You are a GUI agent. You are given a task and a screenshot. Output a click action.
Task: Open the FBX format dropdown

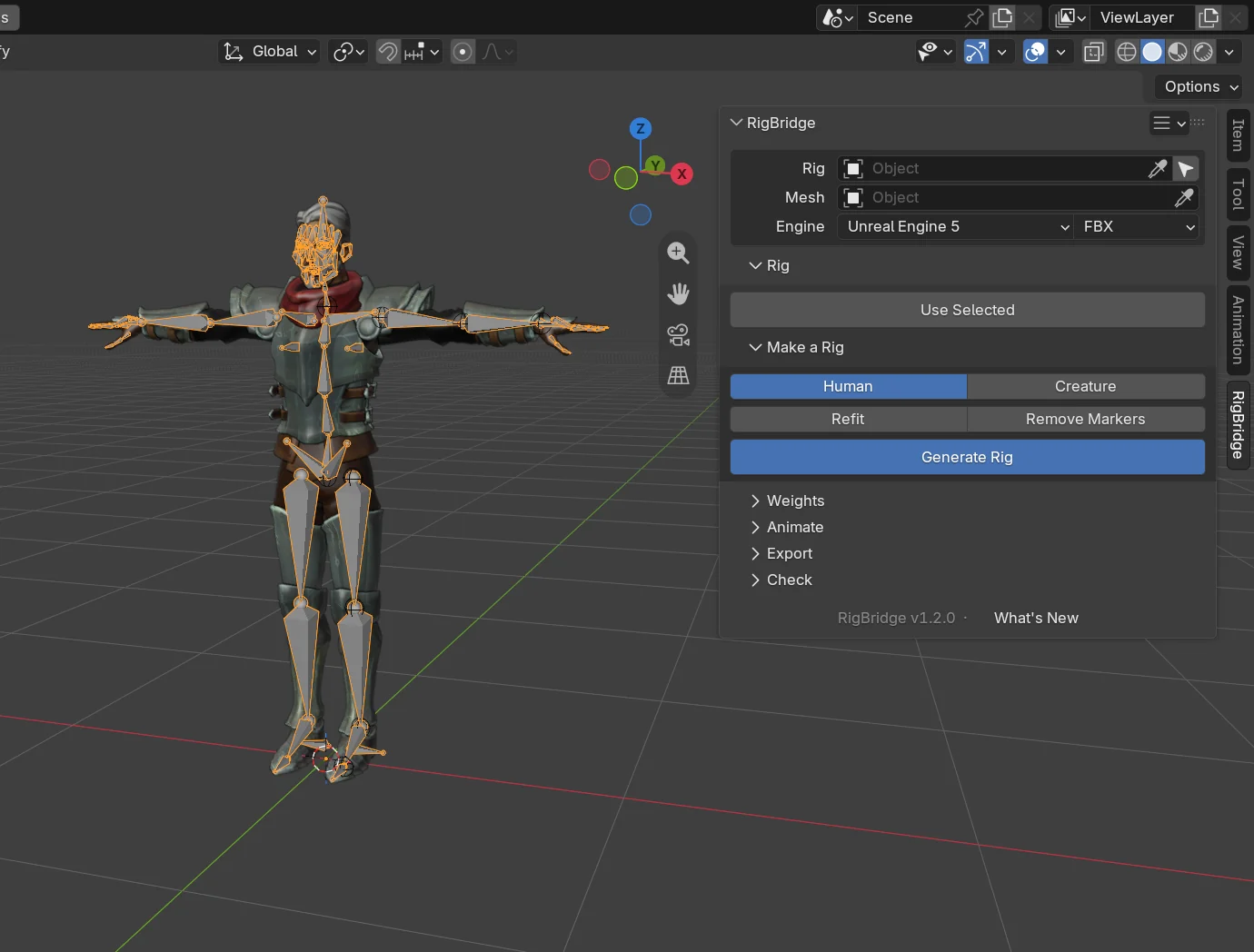click(1138, 227)
